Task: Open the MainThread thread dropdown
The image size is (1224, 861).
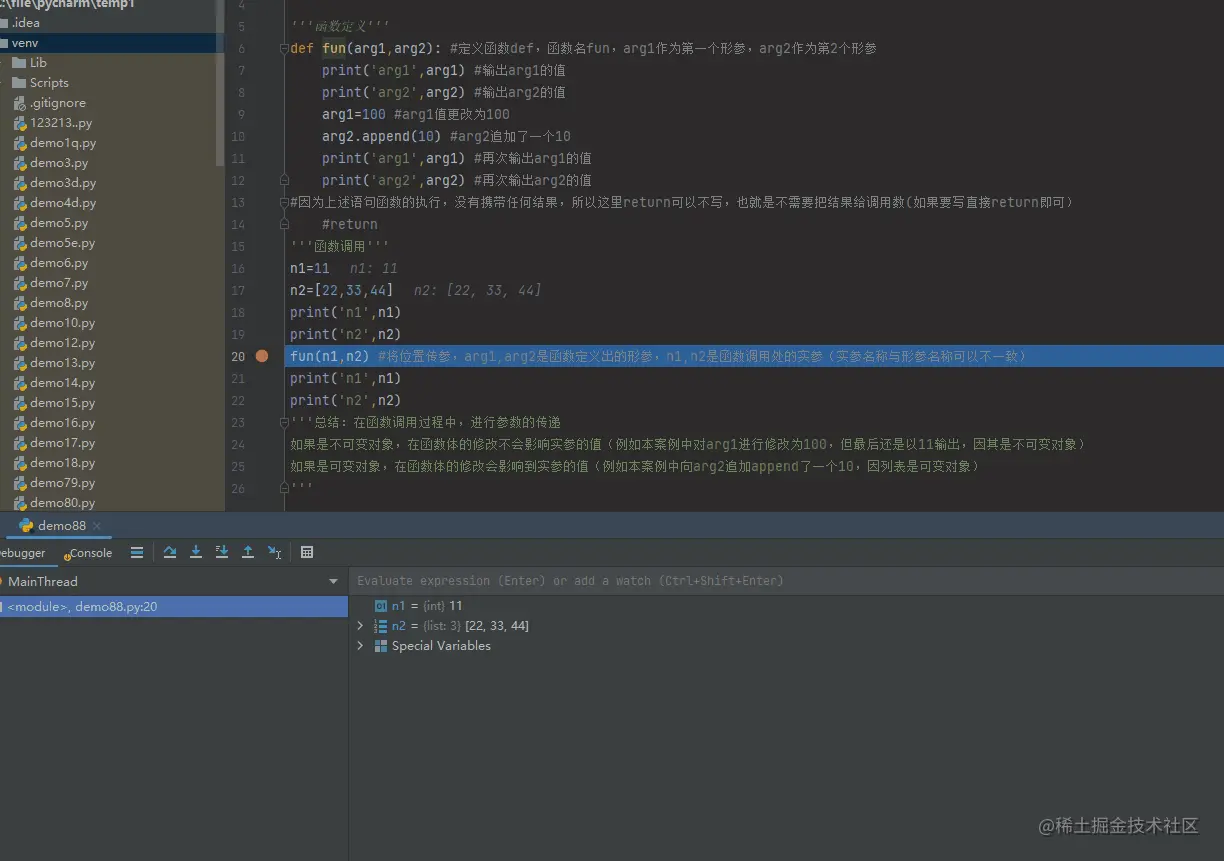Action: coord(334,581)
